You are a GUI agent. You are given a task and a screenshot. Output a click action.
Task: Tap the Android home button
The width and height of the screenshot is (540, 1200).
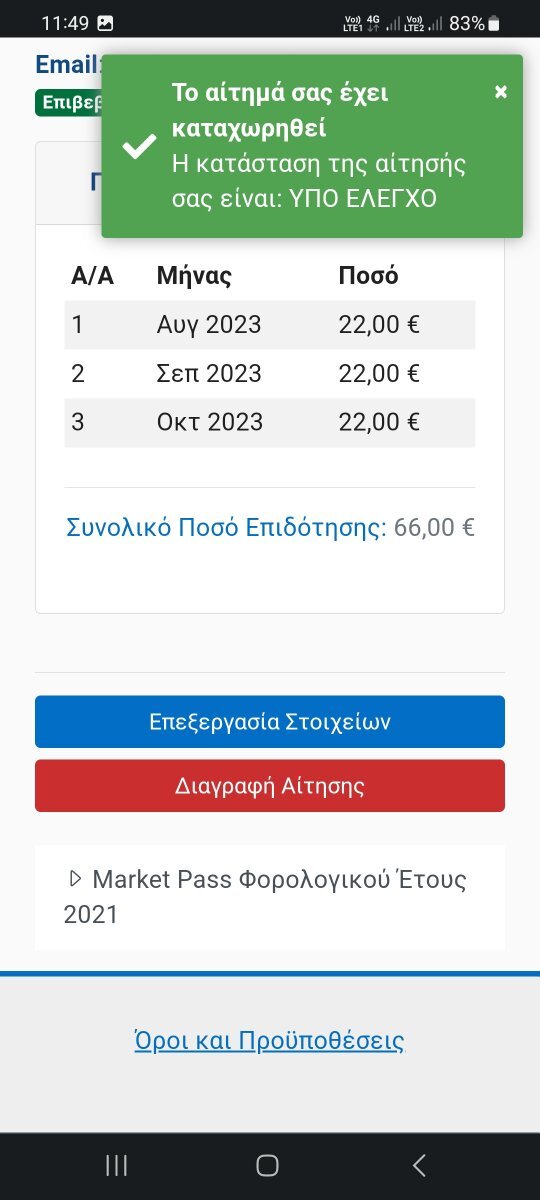pyautogui.click(x=267, y=1165)
